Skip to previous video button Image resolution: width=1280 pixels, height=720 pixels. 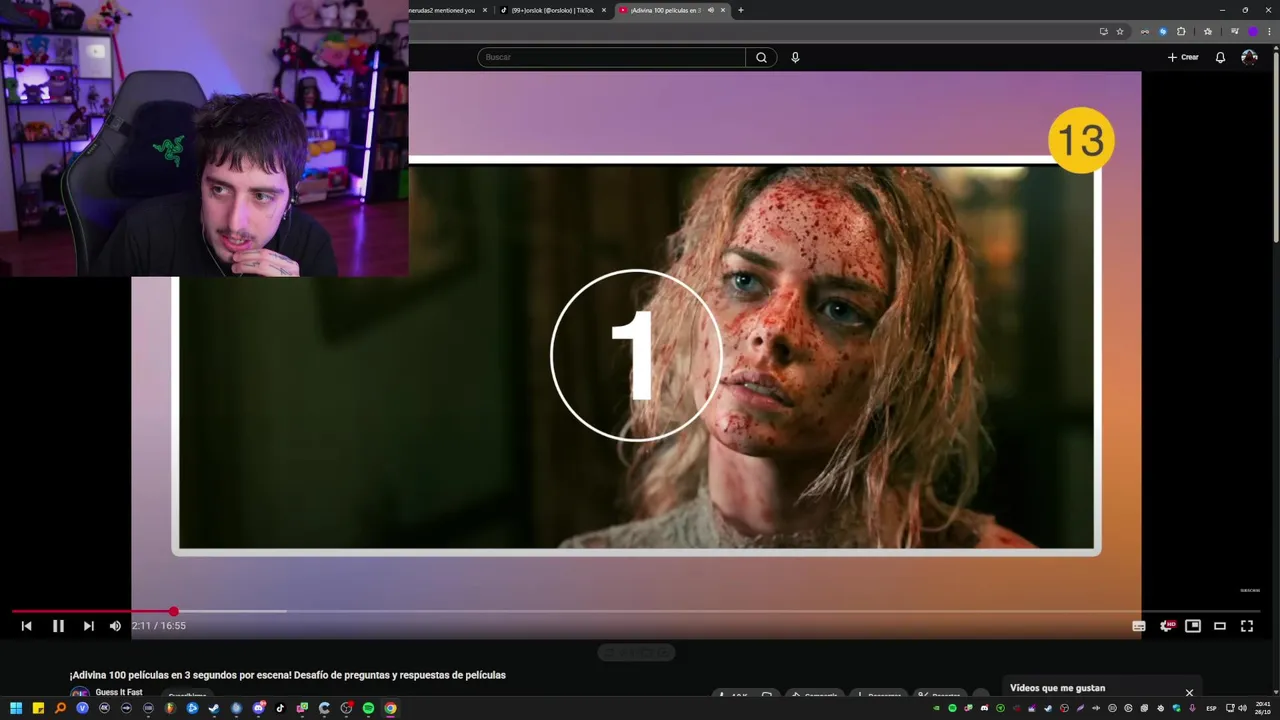tap(27, 626)
